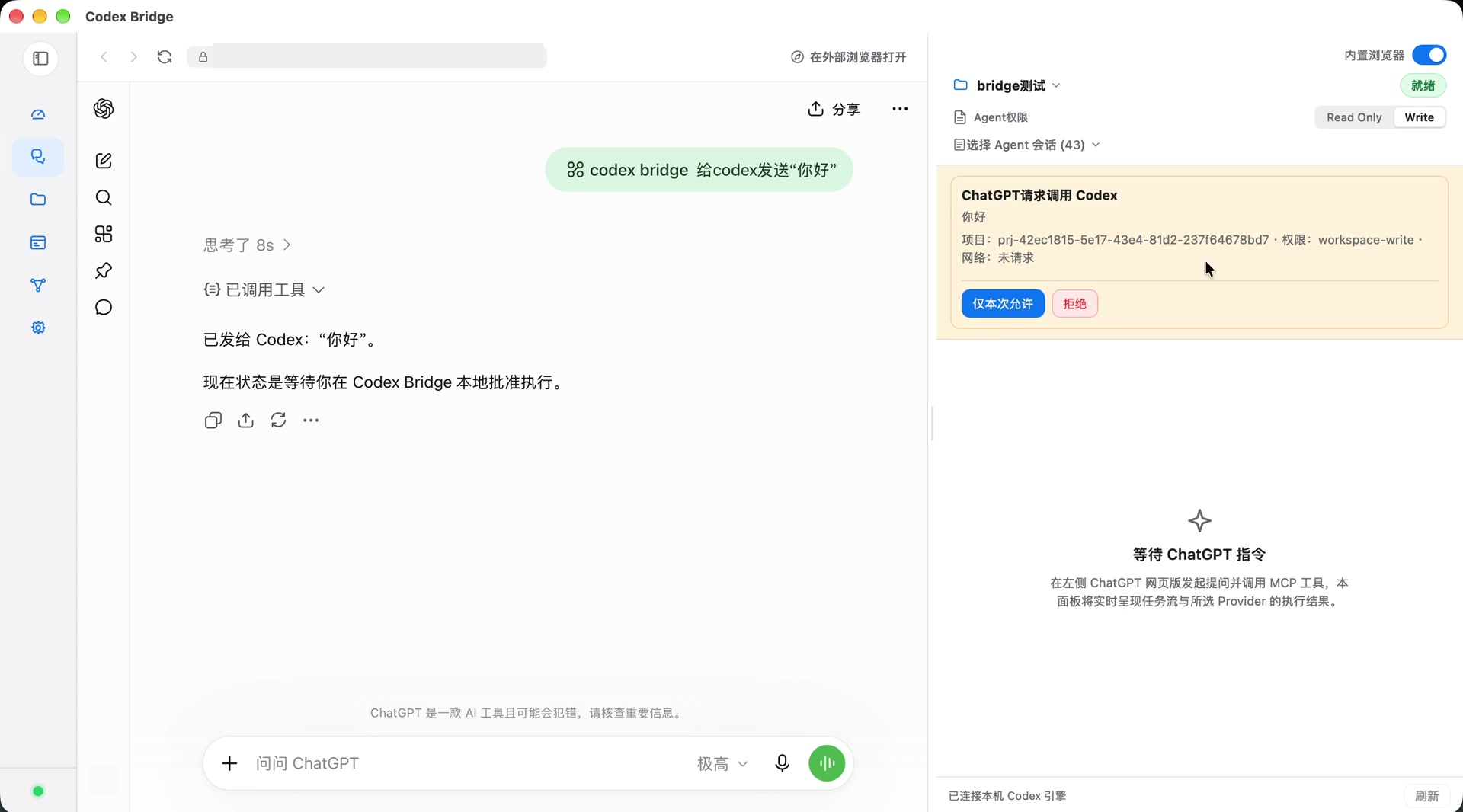The height and width of the screenshot is (812, 1463).
Task: Click 在外部浏览器打开 link
Action: (x=848, y=57)
